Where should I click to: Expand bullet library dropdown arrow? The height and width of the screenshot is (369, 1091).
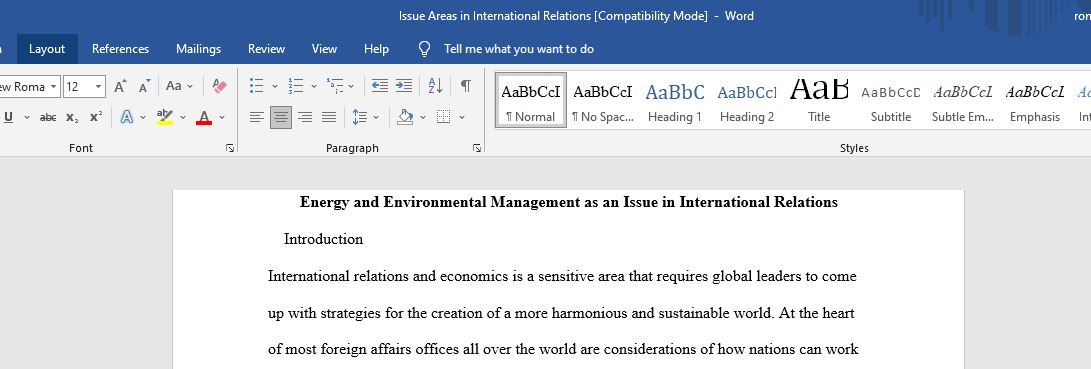(274, 86)
